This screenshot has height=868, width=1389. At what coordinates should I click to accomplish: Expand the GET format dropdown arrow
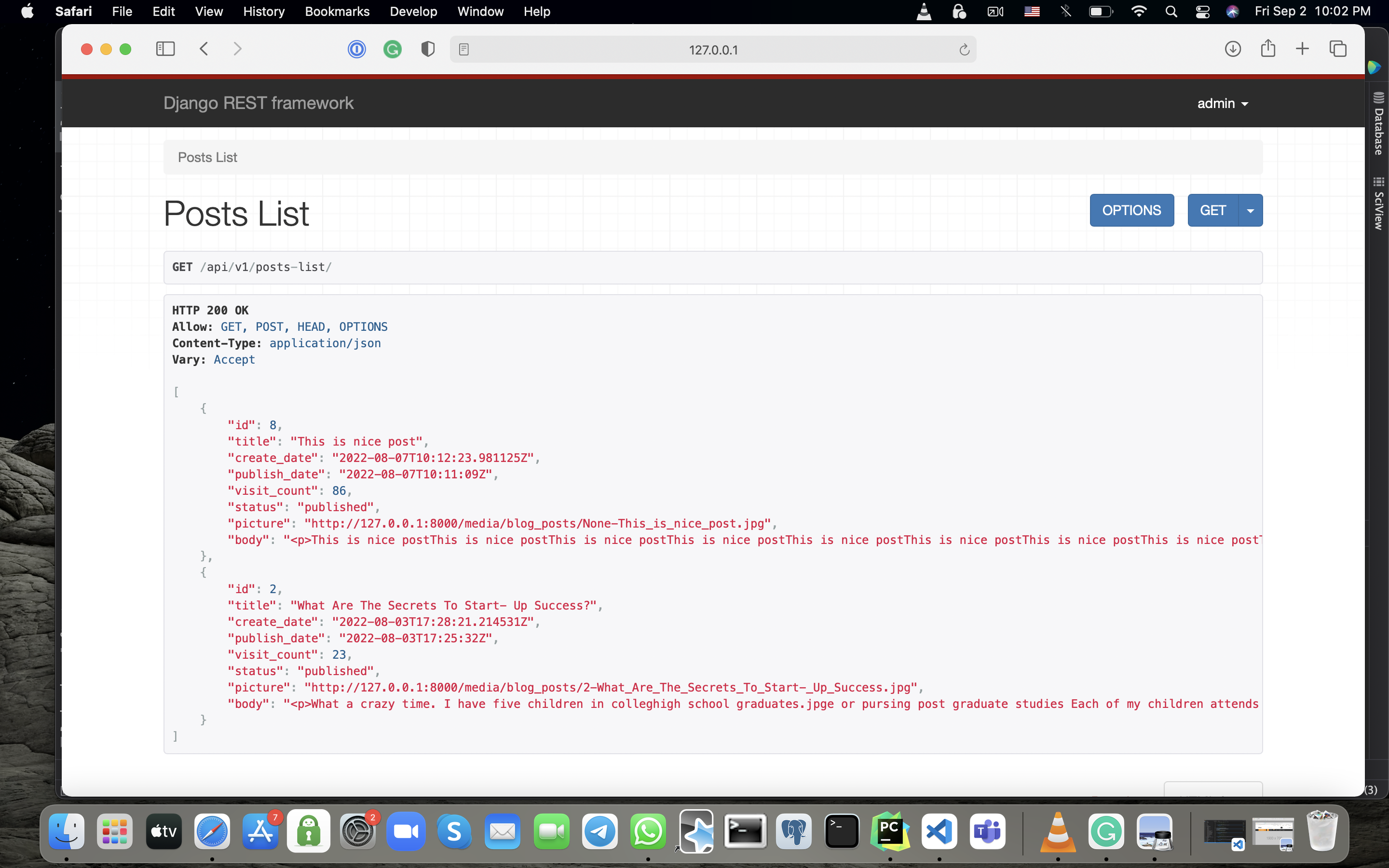tap(1250, 211)
